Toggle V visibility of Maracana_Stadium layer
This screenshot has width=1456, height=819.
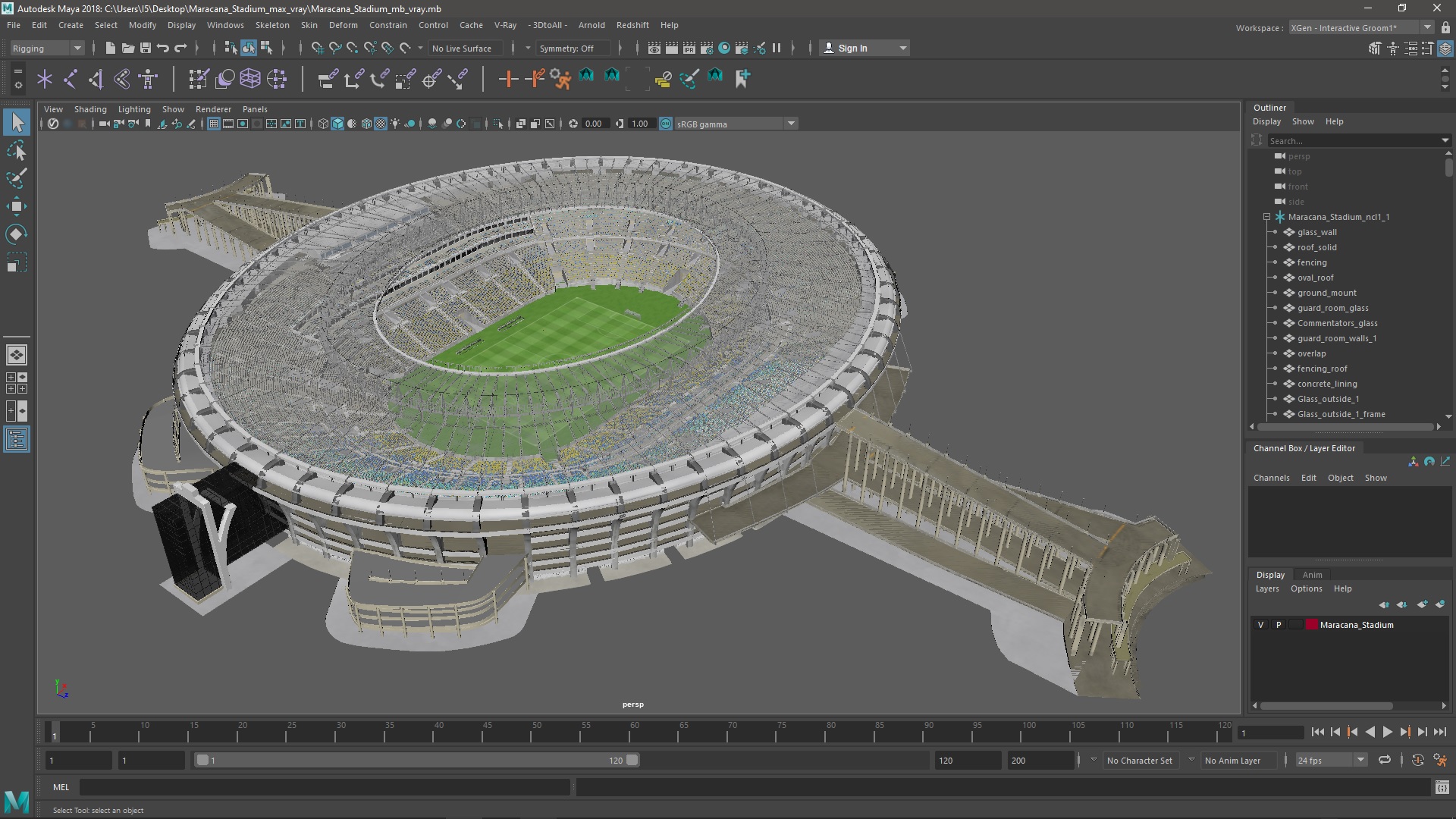[1261, 625]
